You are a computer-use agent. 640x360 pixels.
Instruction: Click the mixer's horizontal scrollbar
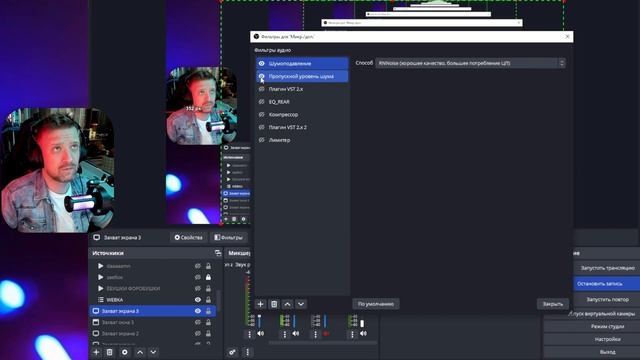point(322,343)
